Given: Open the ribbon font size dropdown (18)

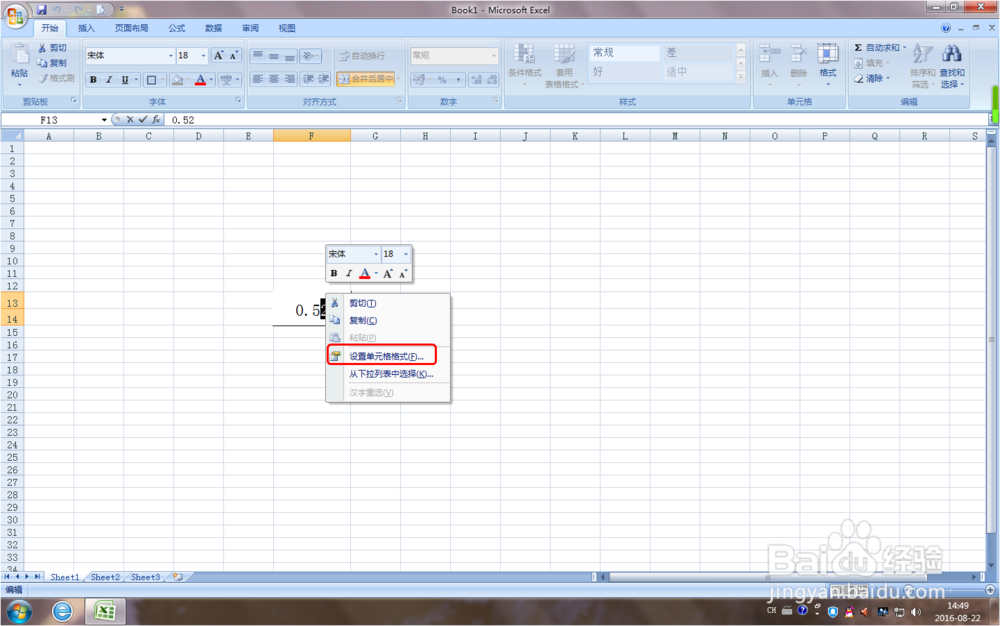Looking at the screenshot, I should [203, 56].
